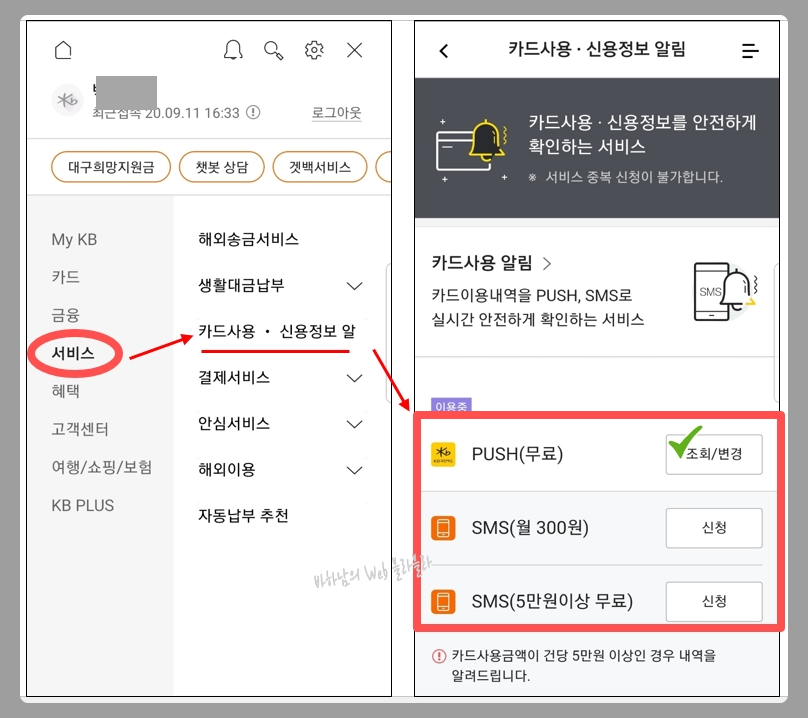This screenshot has width=808, height=718.
Task: Click 신청 for SMS(월 300원)
Action: point(714,528)
